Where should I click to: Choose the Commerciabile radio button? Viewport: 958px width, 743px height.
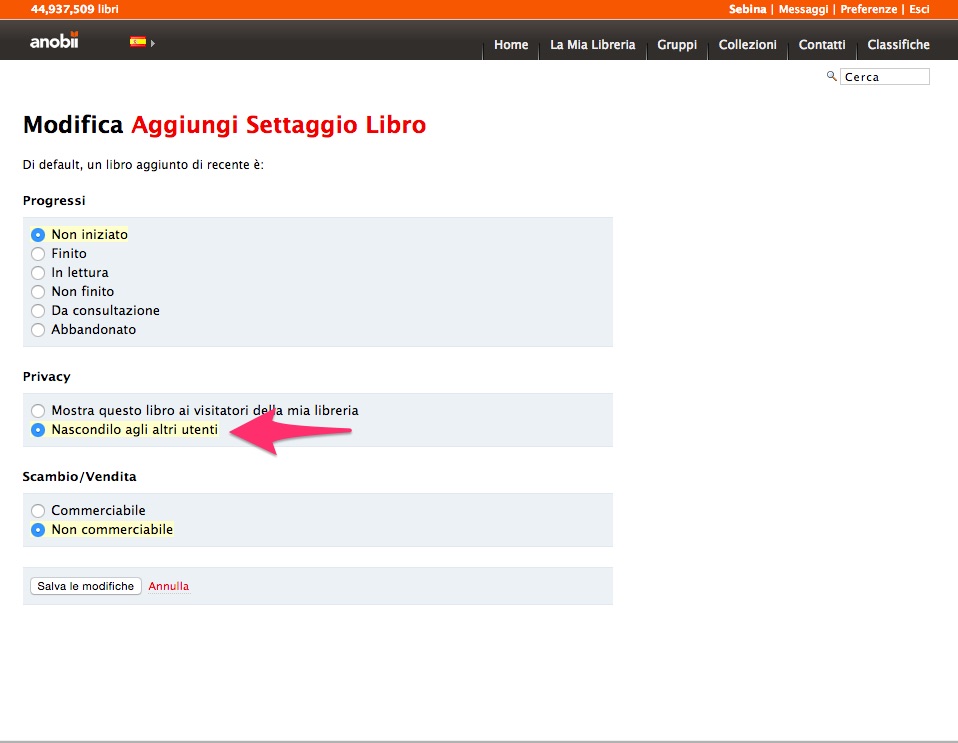[x=38, y=511]
